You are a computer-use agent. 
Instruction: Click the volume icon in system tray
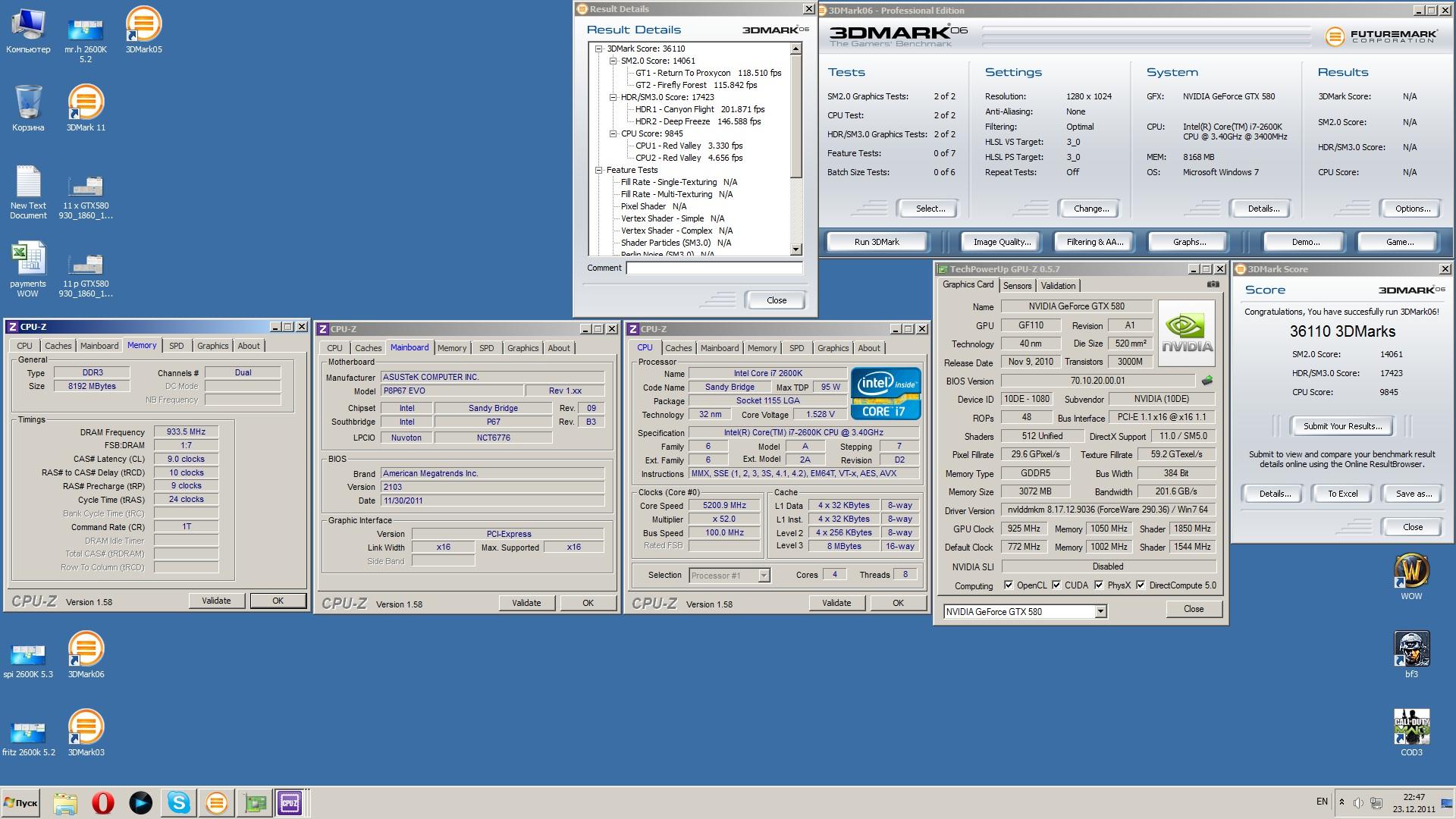(x=1357, y=802)
